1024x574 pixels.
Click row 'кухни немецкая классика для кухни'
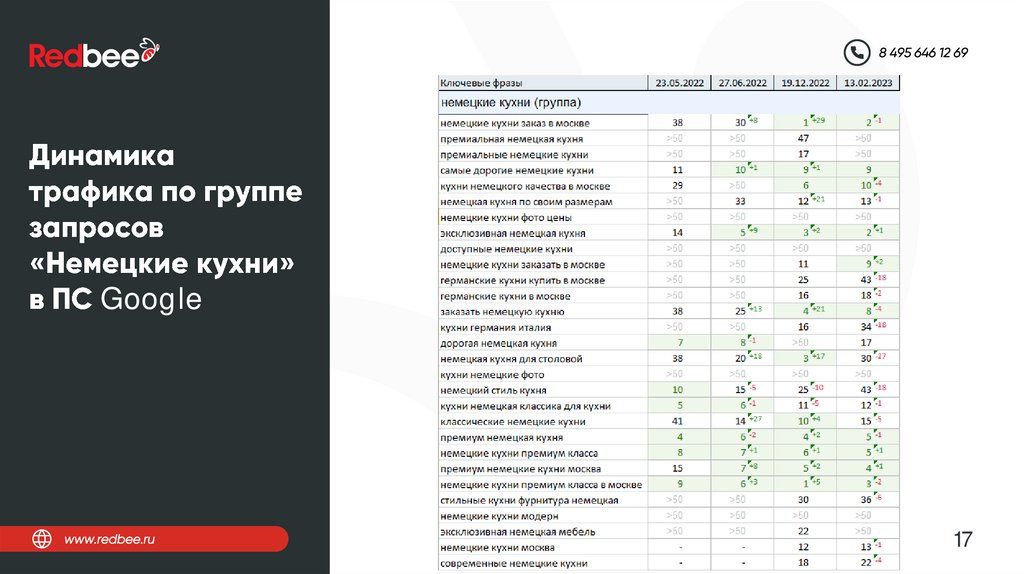[x=669, y=406]
